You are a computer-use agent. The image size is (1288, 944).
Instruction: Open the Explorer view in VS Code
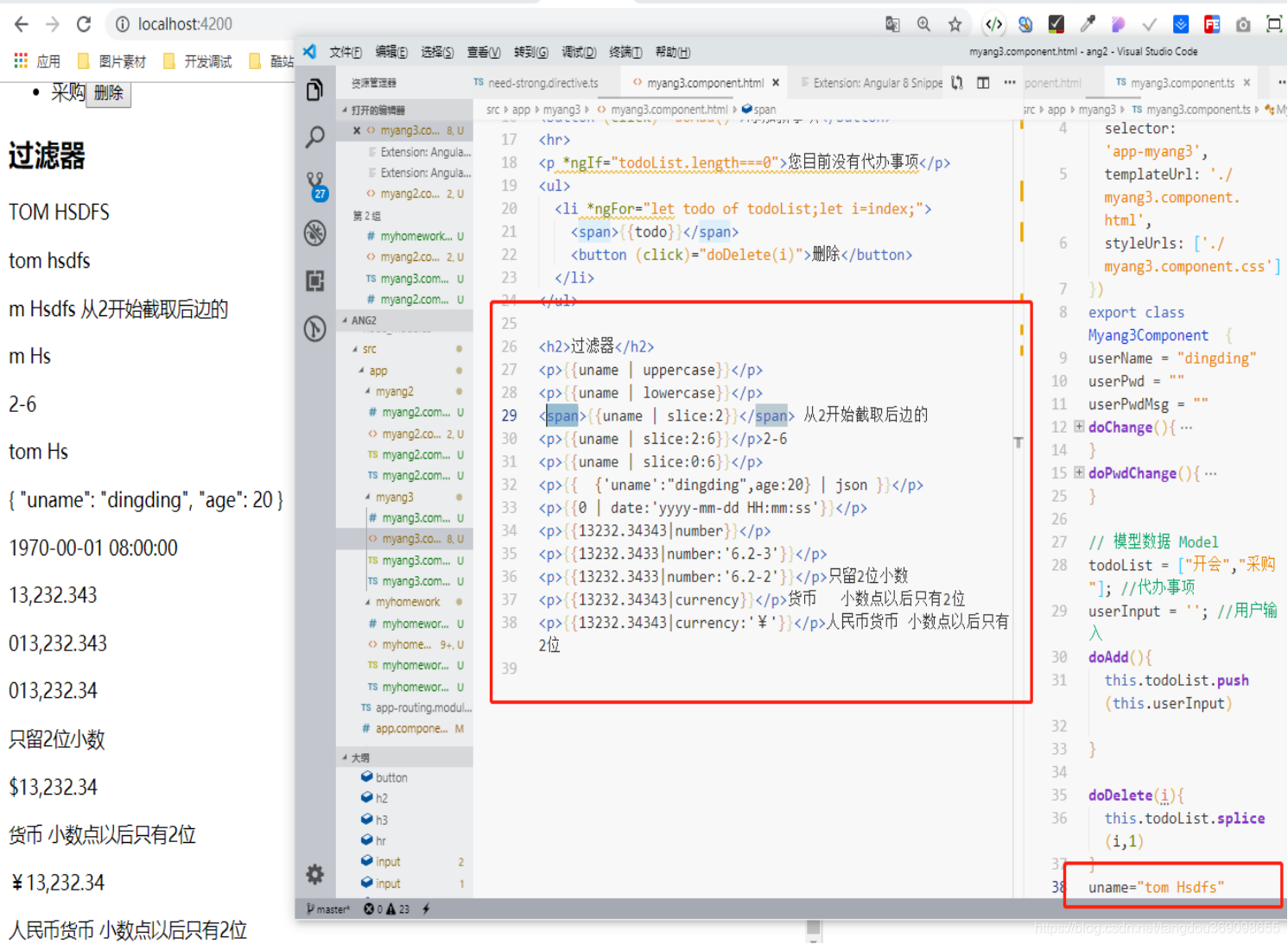315,89
